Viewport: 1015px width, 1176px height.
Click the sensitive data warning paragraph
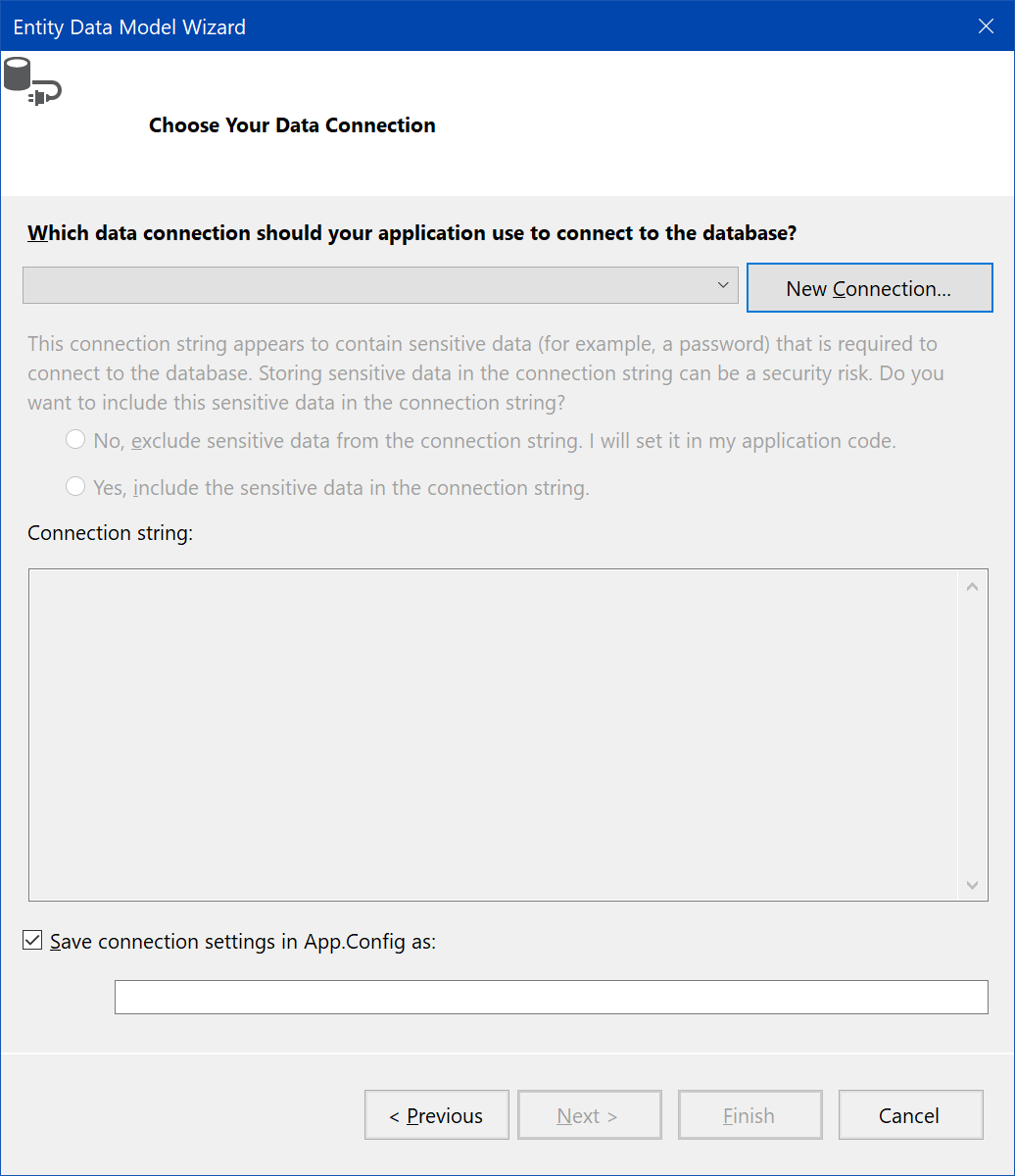pyautogui.click(x=484, y=373)
